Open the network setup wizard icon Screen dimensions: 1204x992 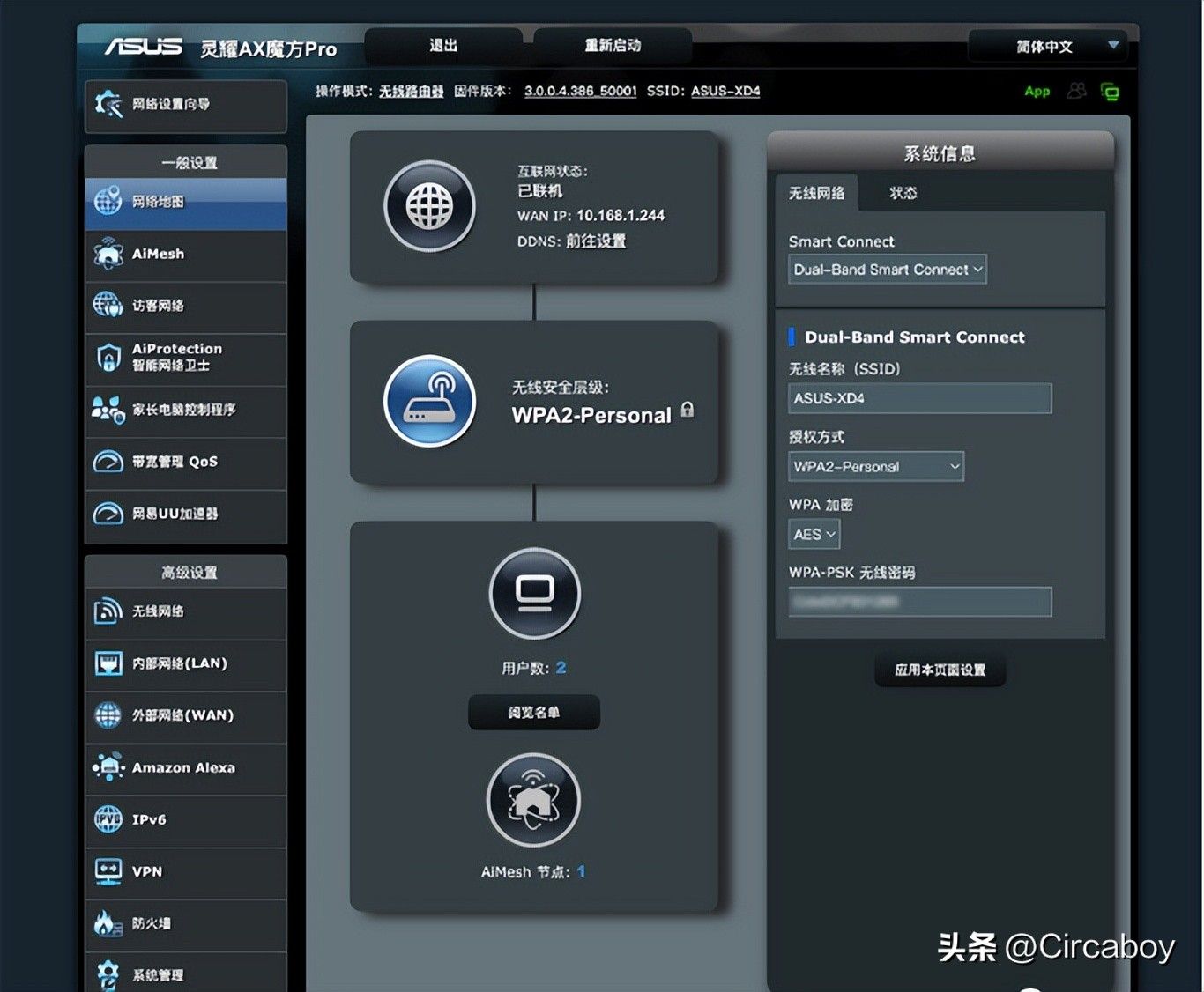(x=108, y=104)
